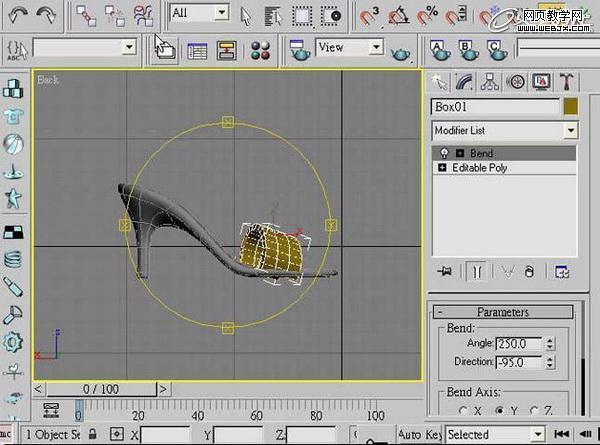The height and width of the screenshot is (445, 600).
Task: Switch to the Utilities hammer tab
Action: pyautogui.click(x=567, y=82)
